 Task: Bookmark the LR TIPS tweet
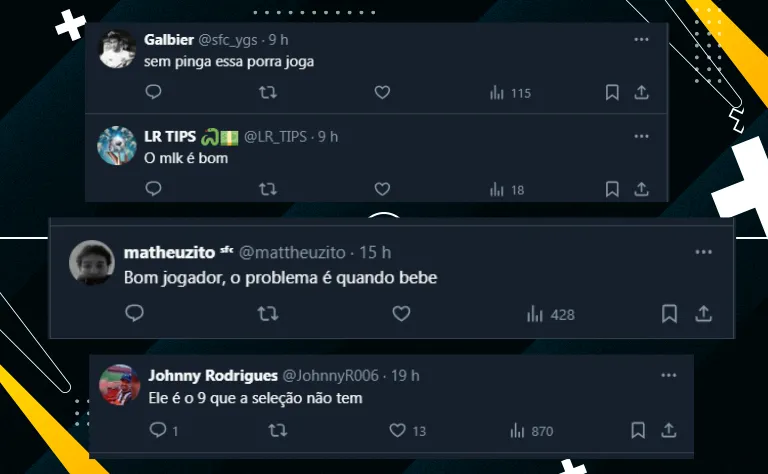pyautogui.click(x=612, y=189)
